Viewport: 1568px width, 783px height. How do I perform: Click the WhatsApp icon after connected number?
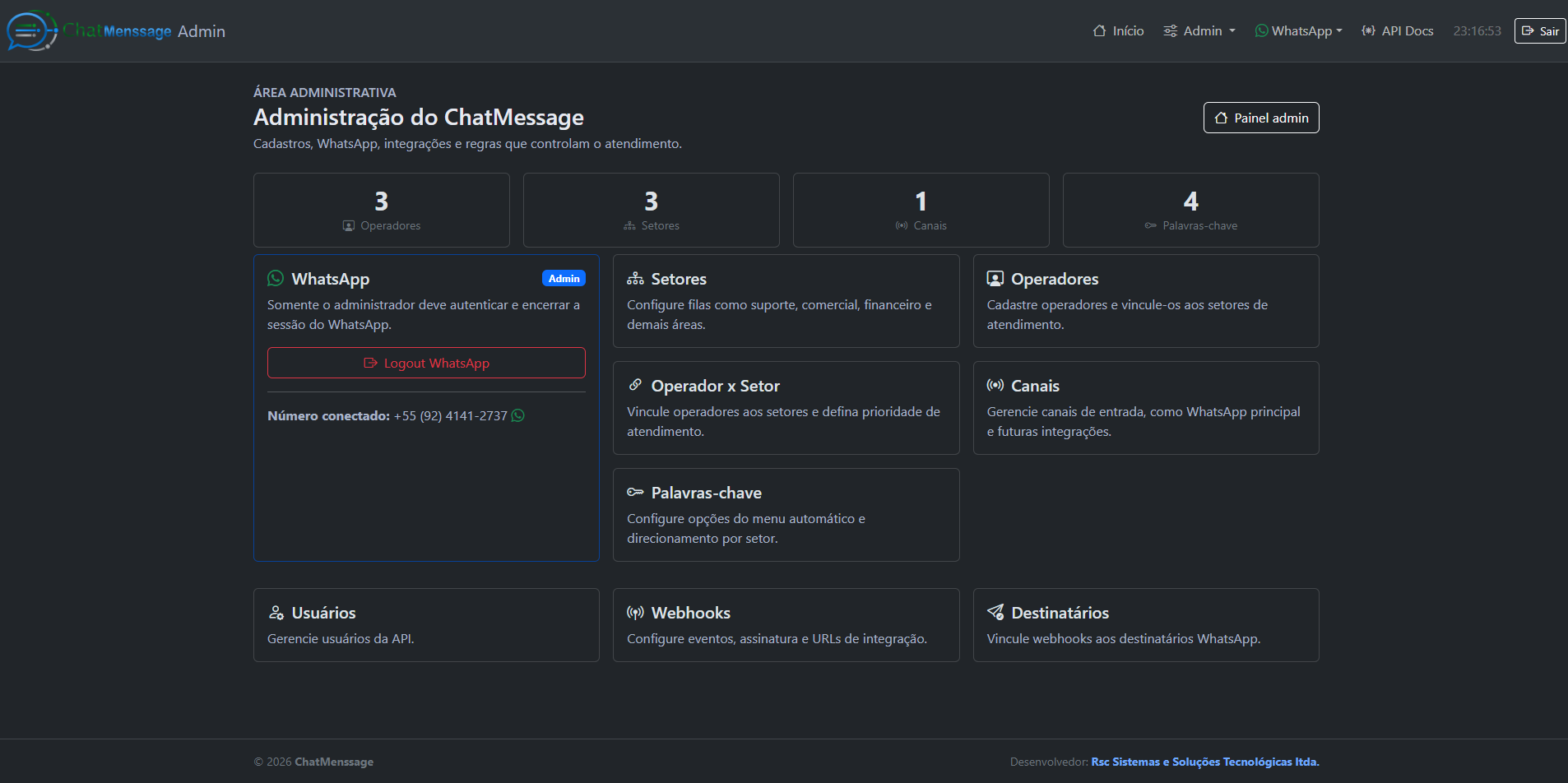[517, 415]
